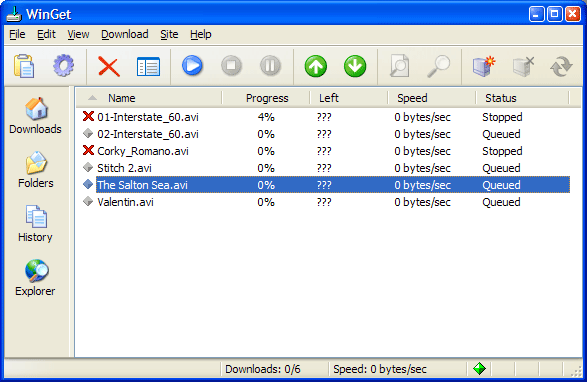This screenshot has width=587, height=382.
Task: Select the Corky_Romano.avi download
Action: tap(326, 151)
